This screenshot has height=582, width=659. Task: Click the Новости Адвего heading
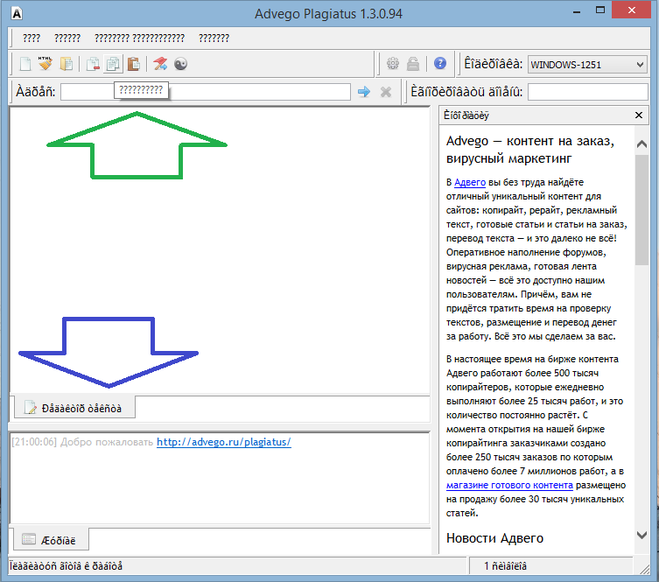(x=495, y=538)
